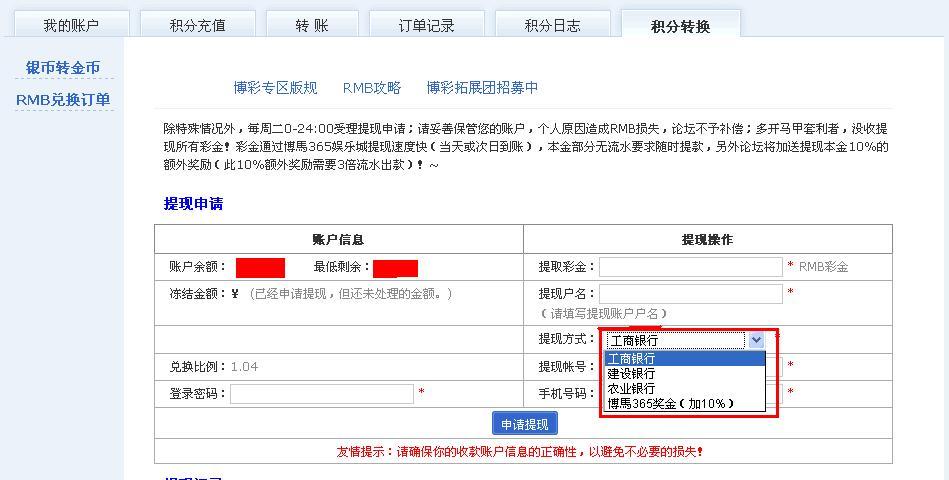Open 银币转金币 in the sidebar
The height and width of the screenshot is (480, 949).
click(x=63, y=68)
